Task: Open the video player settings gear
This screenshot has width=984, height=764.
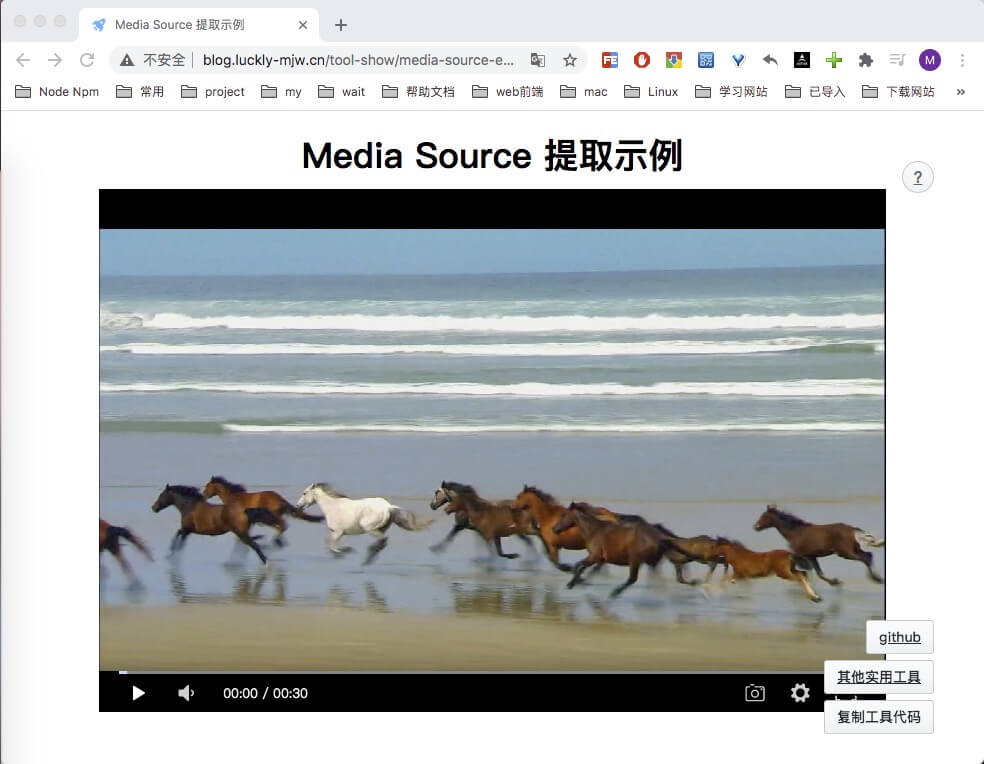Action: point(800,692)
